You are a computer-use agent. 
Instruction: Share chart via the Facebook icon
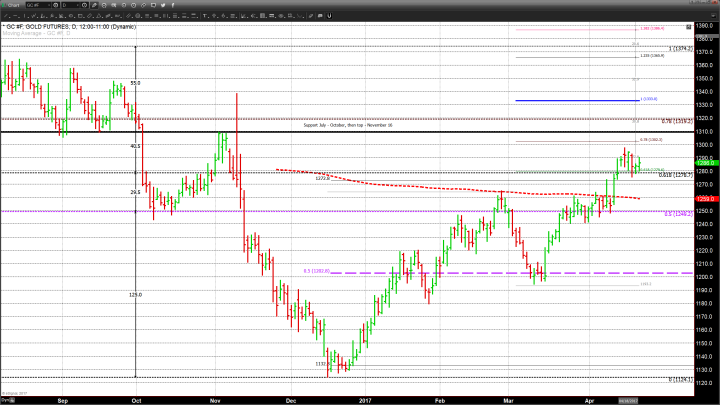tap(173, 5)
